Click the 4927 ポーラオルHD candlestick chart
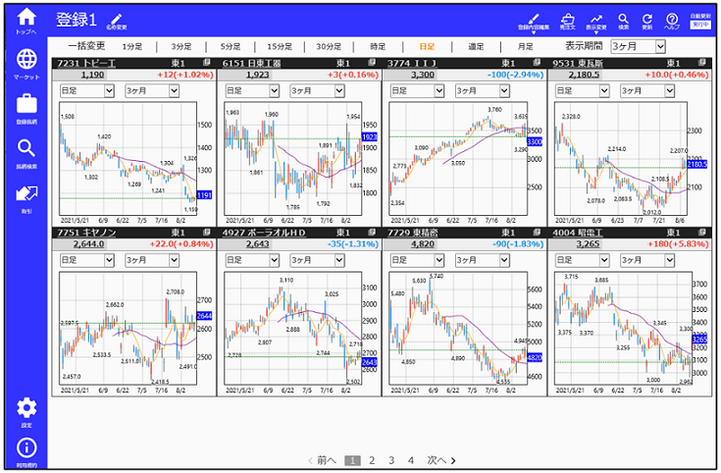Viewport: 721px width, 473px height. click(x=293, y=328)
